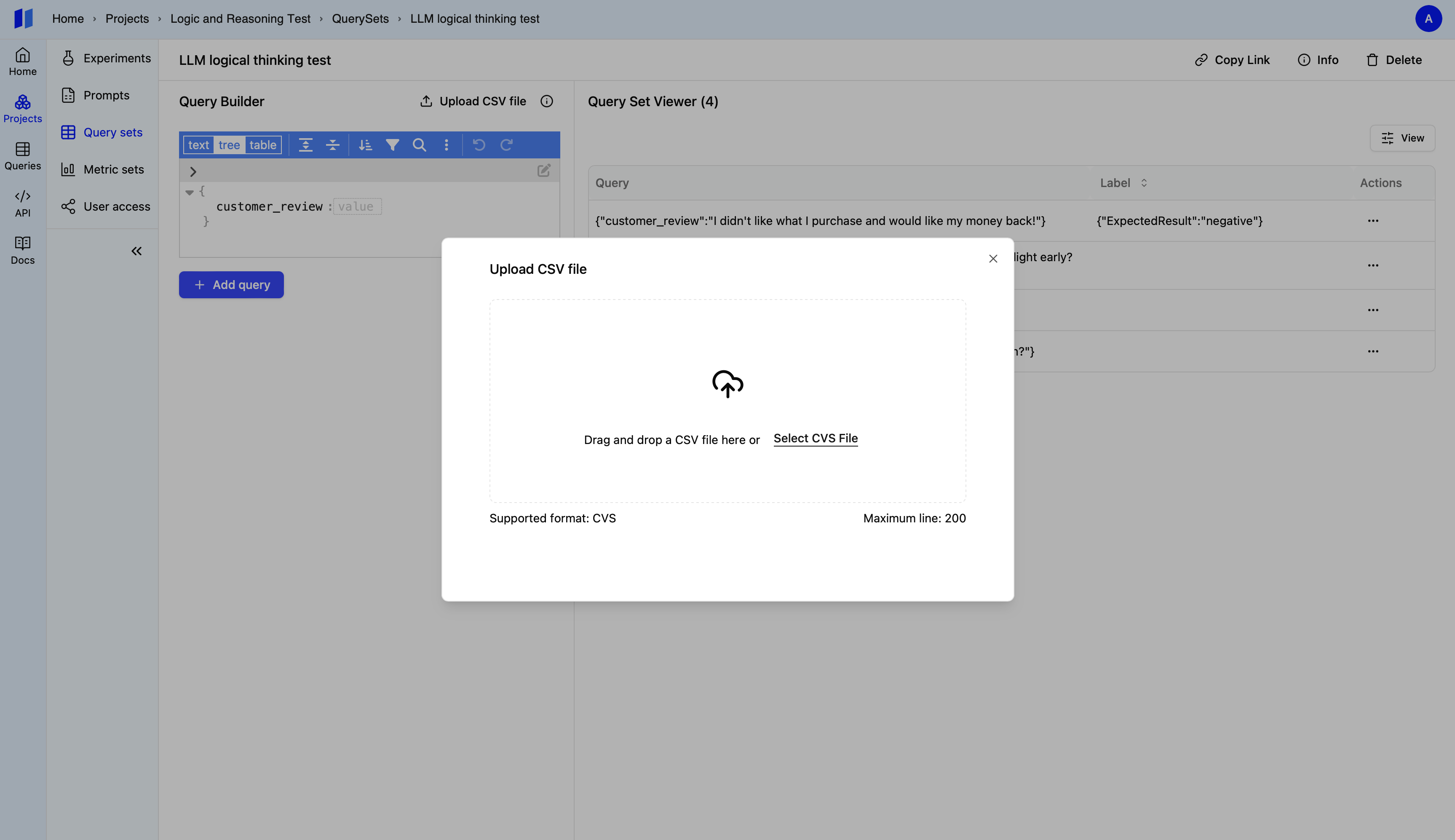Click the Add query button
This screenshot has width=1455, height=840.
231,284
